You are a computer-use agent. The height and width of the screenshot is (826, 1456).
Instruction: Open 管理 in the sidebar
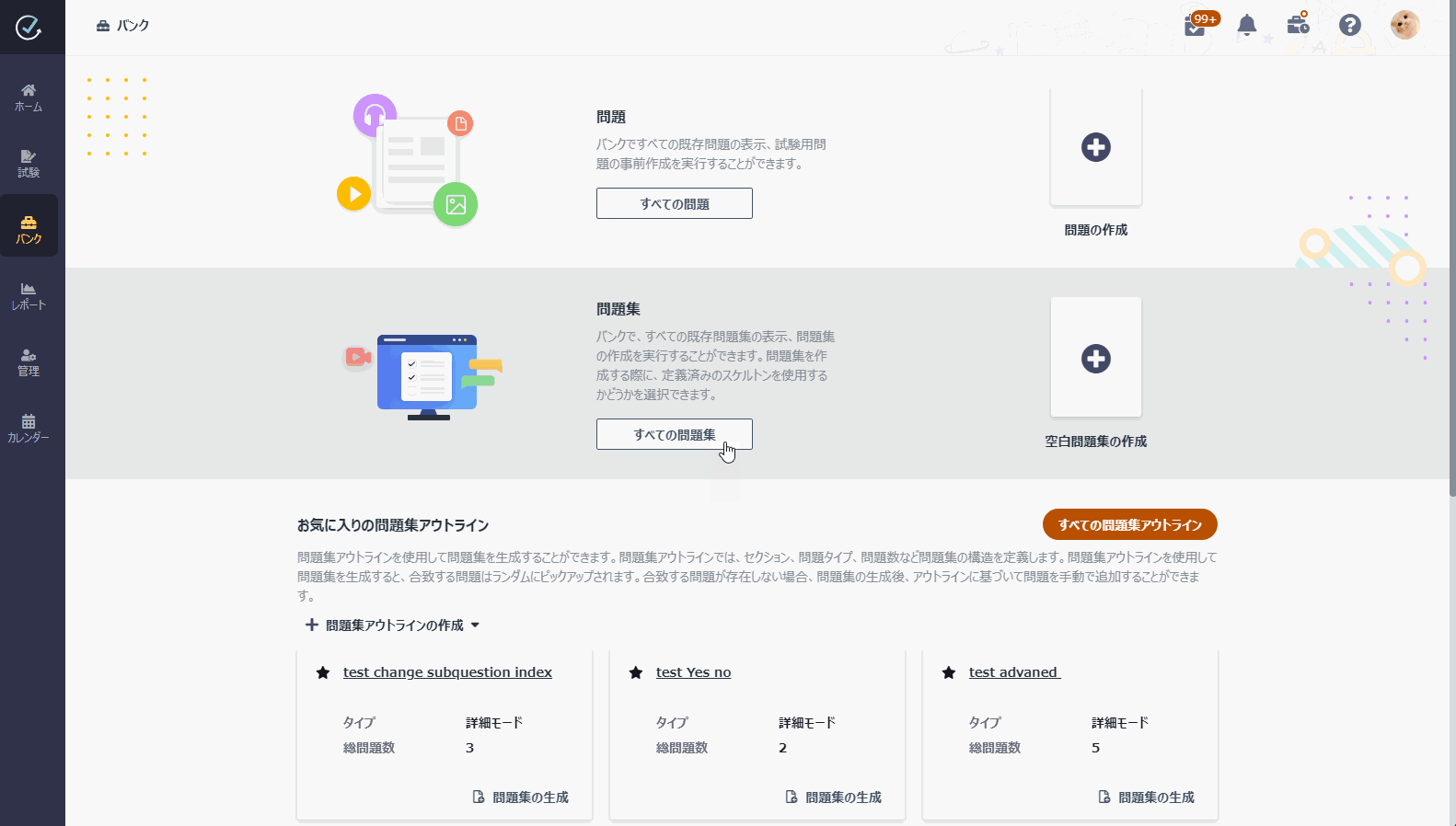coord(29,361)
